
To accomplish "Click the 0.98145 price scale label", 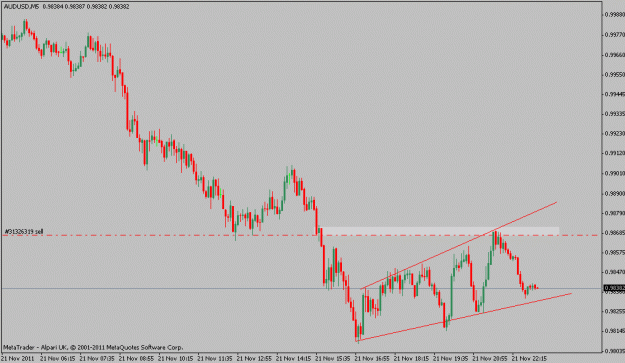I will coord(614,331).
